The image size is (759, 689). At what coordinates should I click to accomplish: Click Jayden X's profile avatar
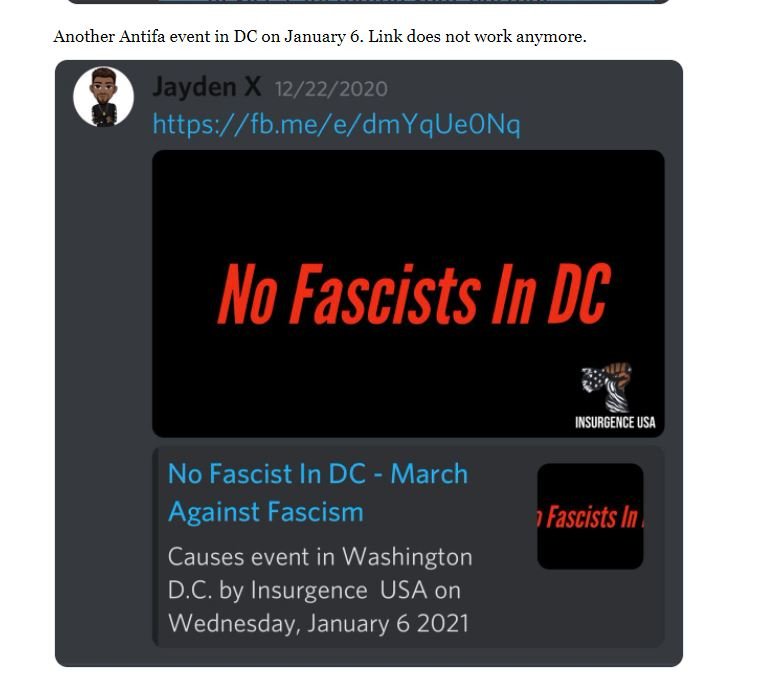pos(103,97)
